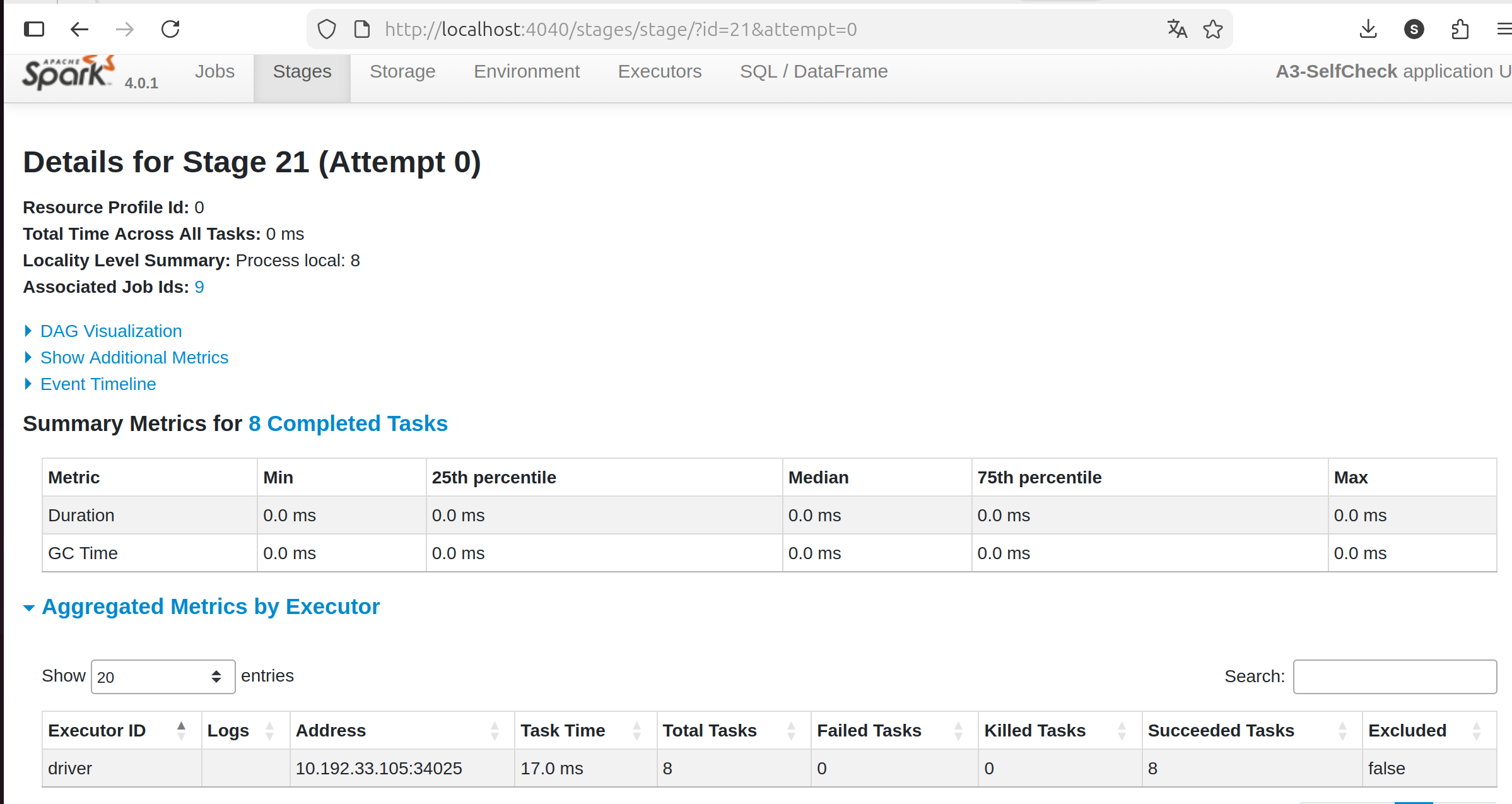Click the Apache Spark logo
Image resolution: width=1512 pixels, height=804 pixels.
[x=68, y=73]
